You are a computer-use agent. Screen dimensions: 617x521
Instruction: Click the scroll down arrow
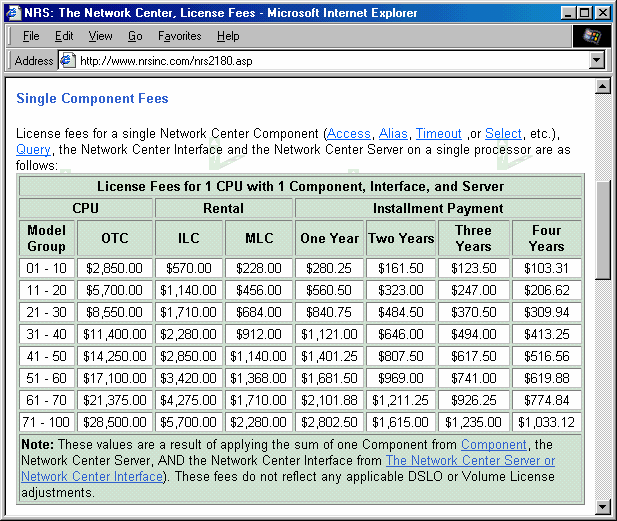[x=602, y=507]
